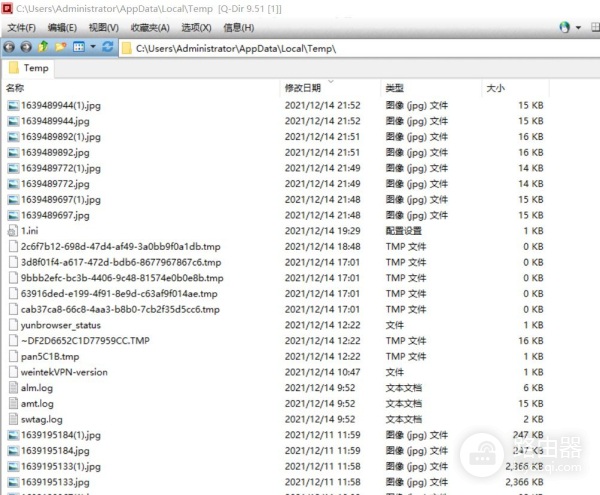
Task: Select the settings icon of 1.ini
Action: point(13,231)
